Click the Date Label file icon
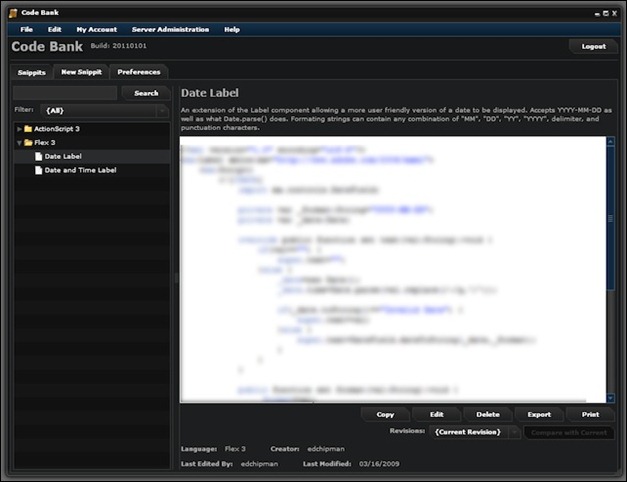The width and height of the screenshot is (627, 482). 39,157
